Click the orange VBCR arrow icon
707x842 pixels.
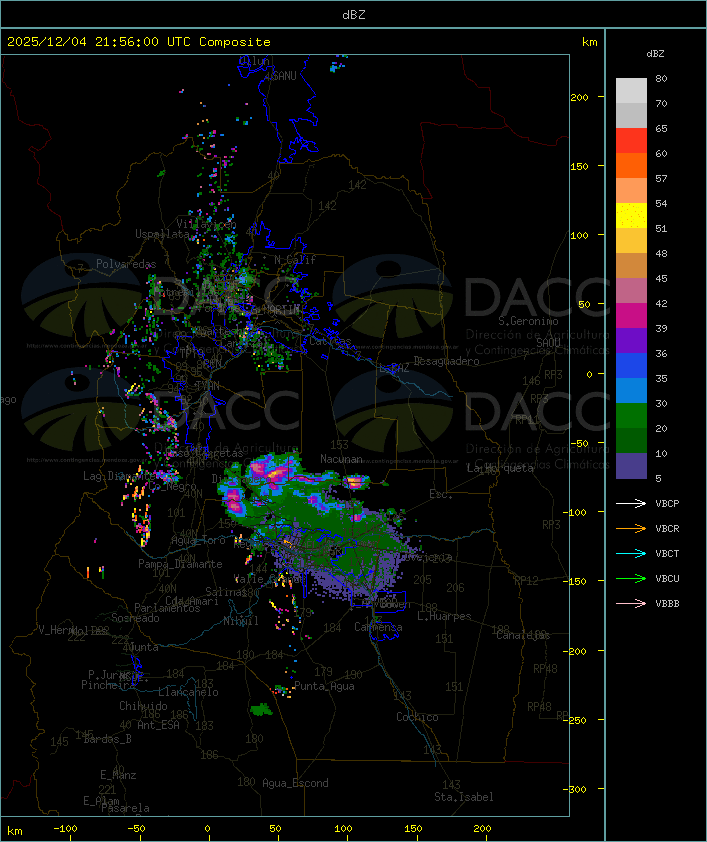[631, 528]
